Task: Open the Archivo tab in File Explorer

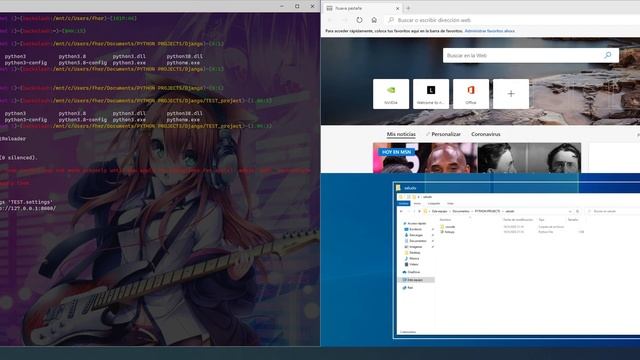Action: click(x=404, y=203)
